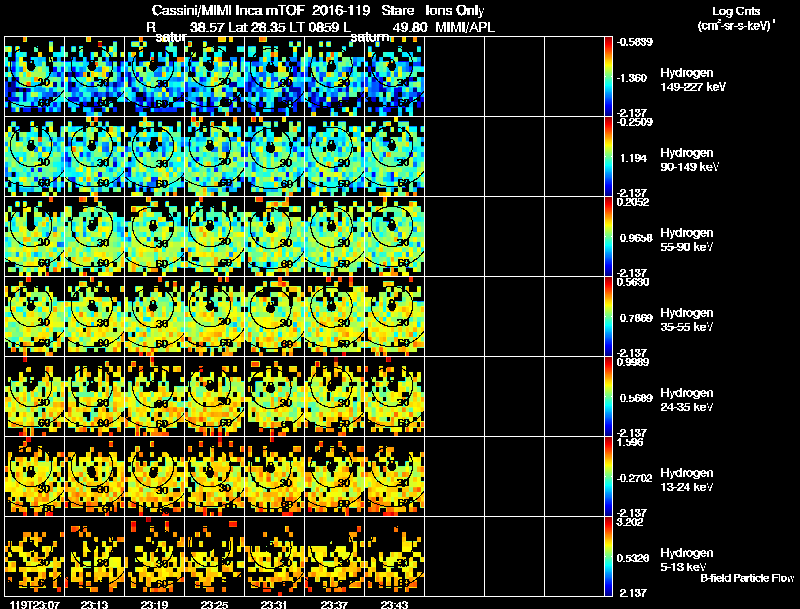Select the 5-13 keV panel at 23:25

click(x=215, y=557)
